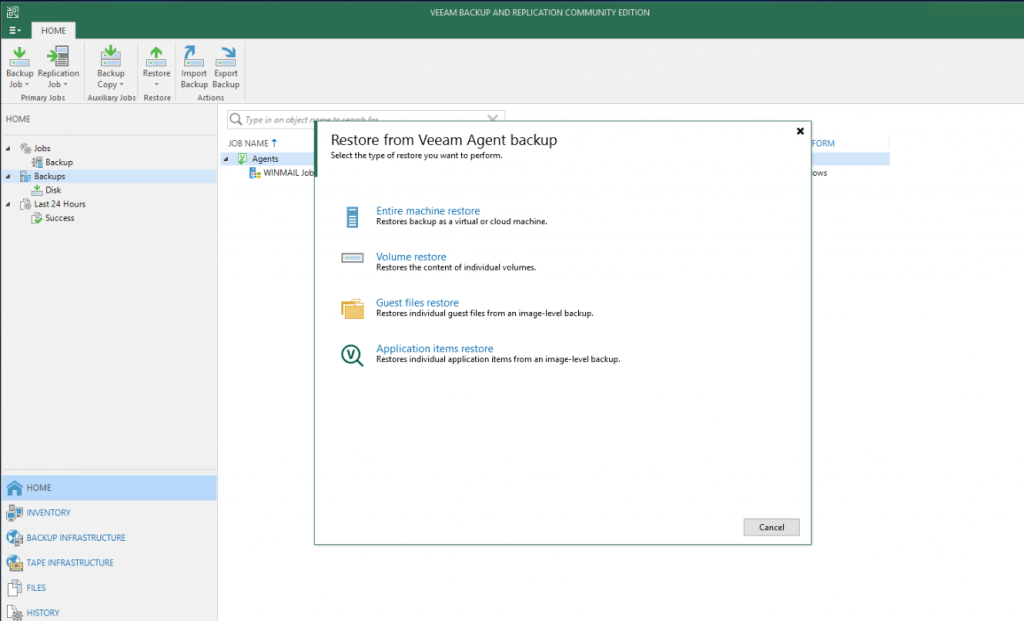Select the Disk item under Backups
This screenshot has height=621, width=1024.
(53, 190)
